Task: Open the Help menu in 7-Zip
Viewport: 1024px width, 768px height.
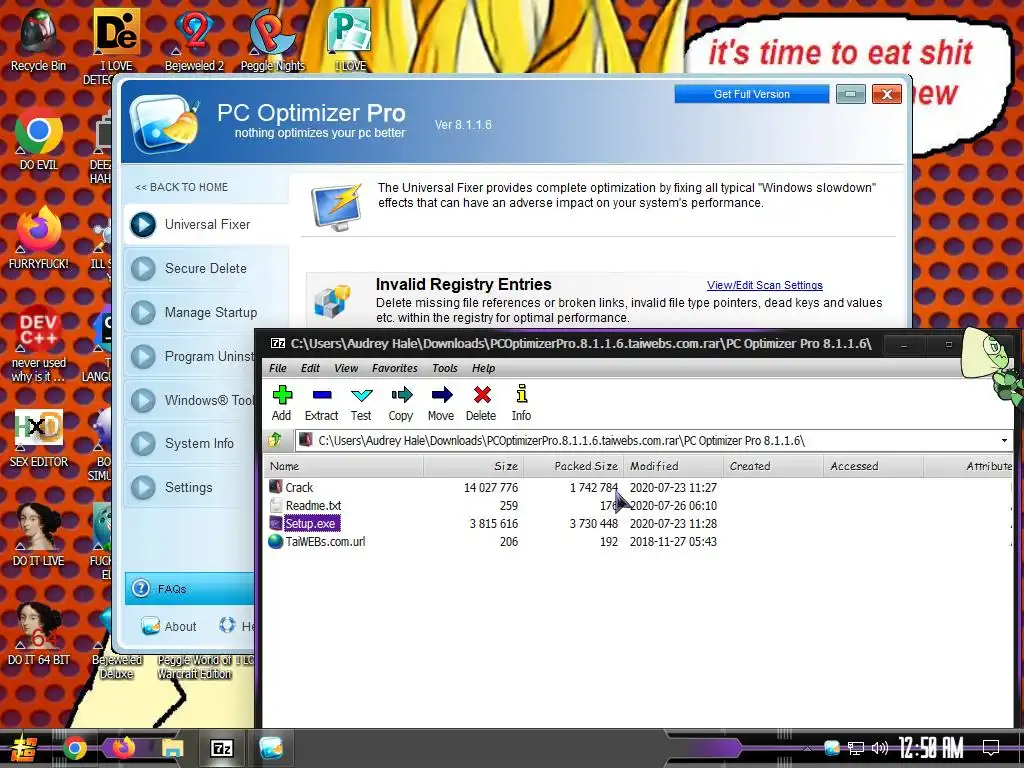Action: click(483, 368)
